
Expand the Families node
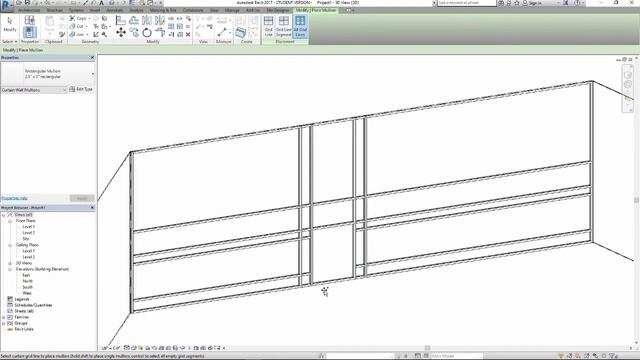tap(4, 317)
